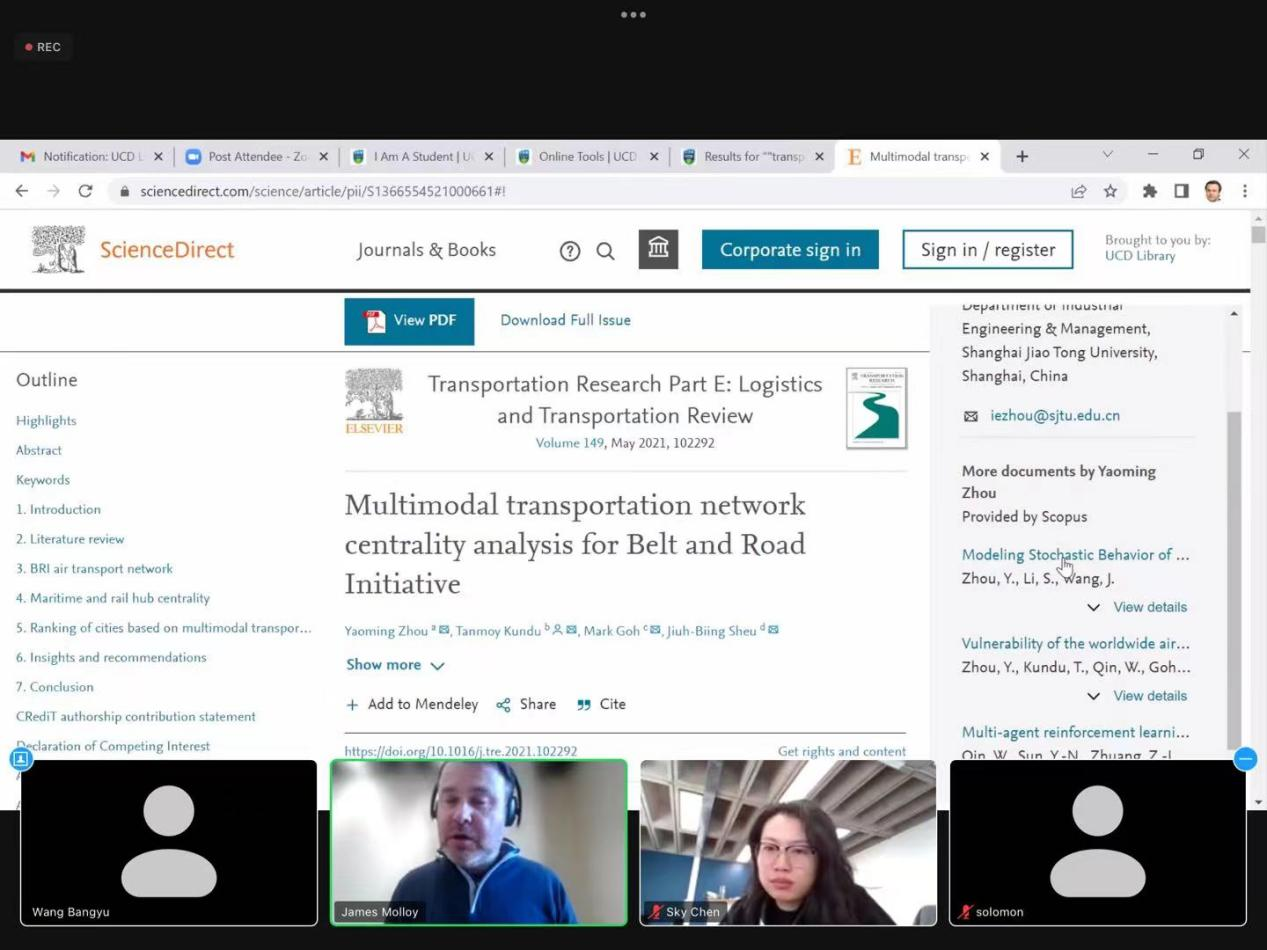The image size is (1267, 950).
Task: Click the ScienceDirect help question mark icon
Action: click(x=570, y=251)
